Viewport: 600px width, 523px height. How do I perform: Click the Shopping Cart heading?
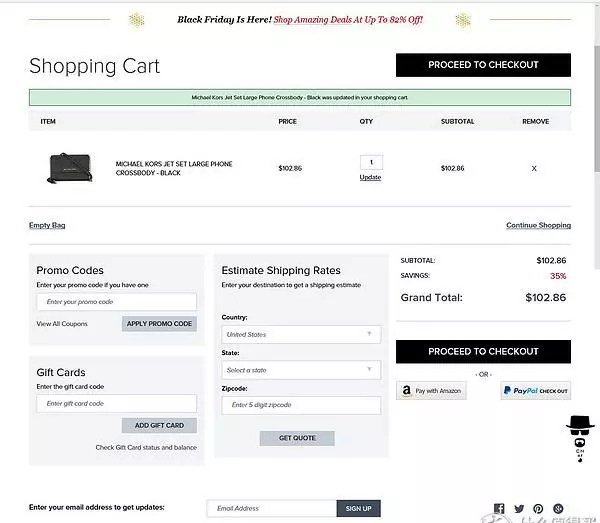point(95,66)
